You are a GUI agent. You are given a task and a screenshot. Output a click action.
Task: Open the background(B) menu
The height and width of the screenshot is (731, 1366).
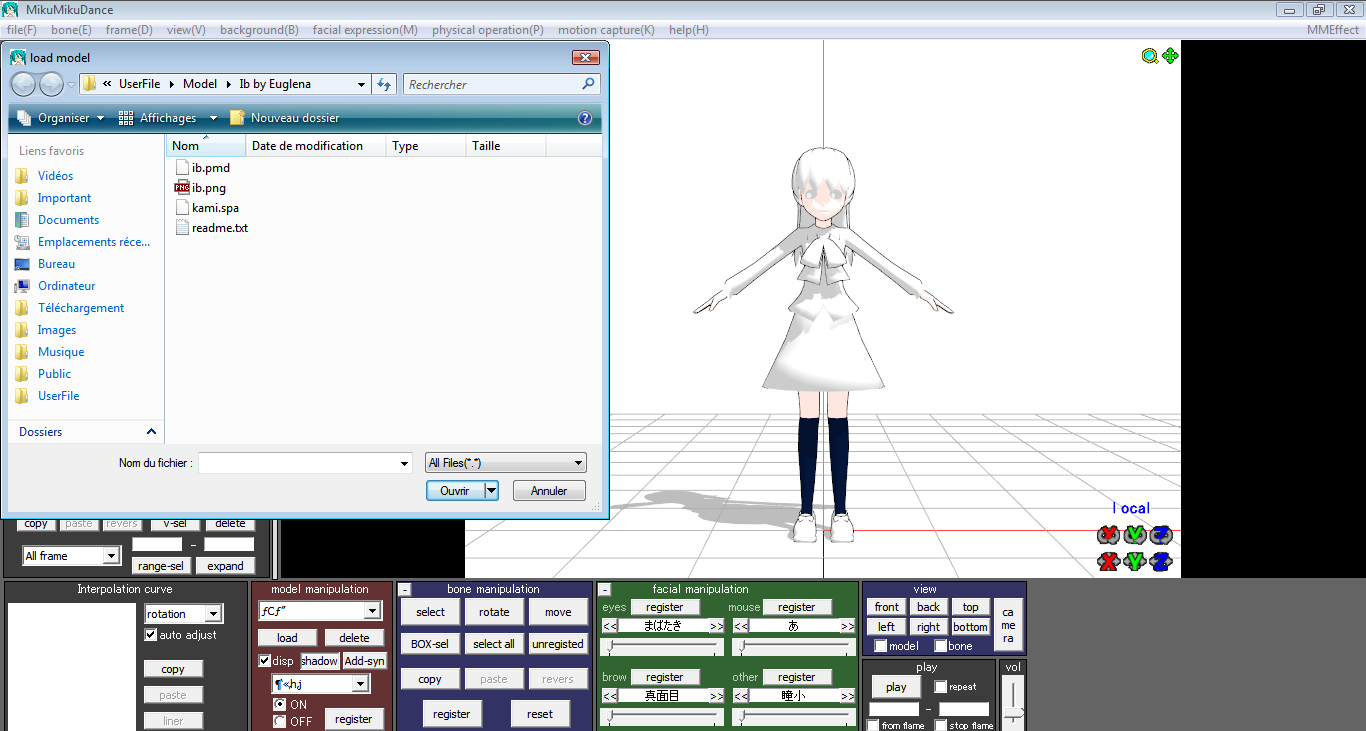coord(259,30)
